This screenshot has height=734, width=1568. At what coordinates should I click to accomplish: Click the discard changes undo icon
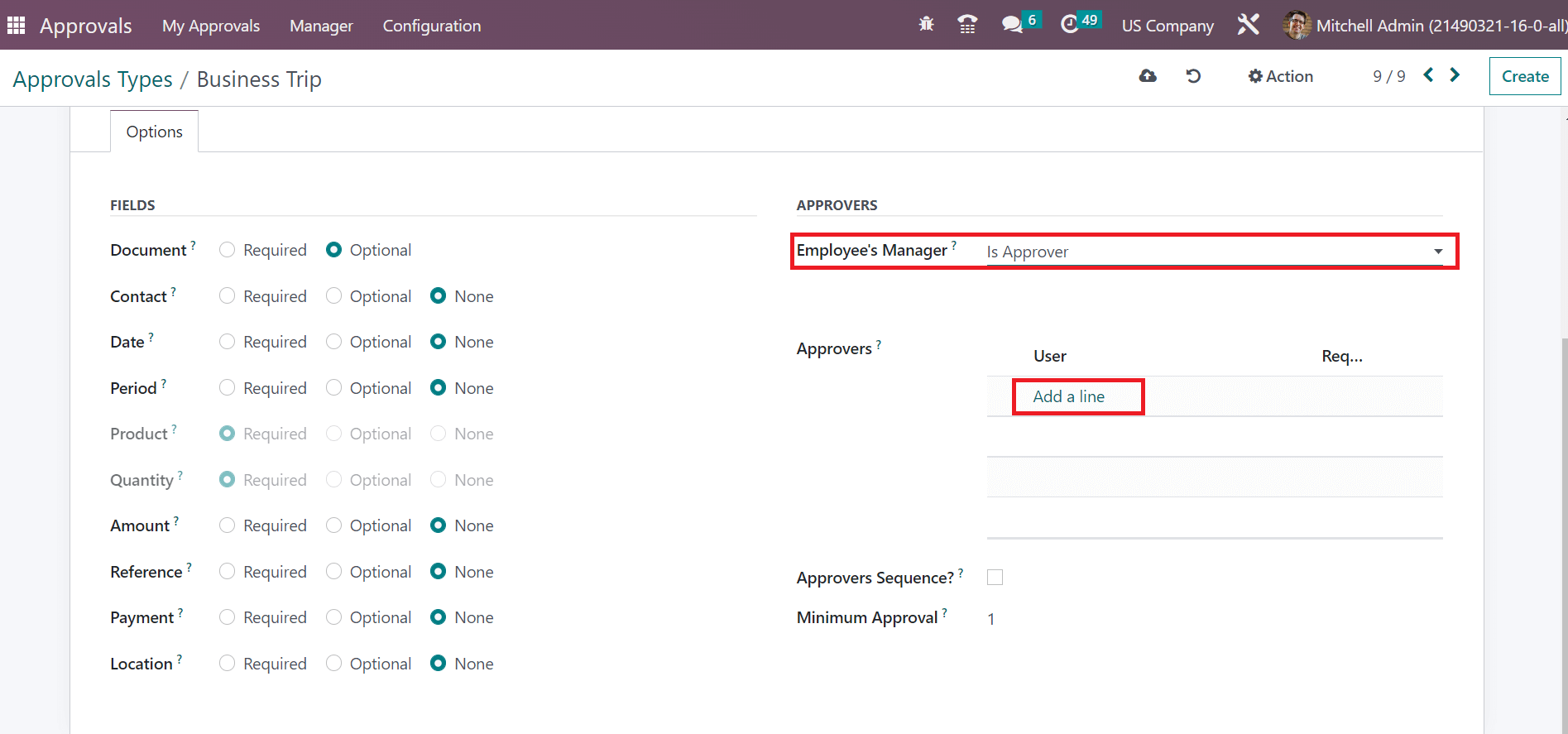pyautogui.click(x=1193, y=76)
